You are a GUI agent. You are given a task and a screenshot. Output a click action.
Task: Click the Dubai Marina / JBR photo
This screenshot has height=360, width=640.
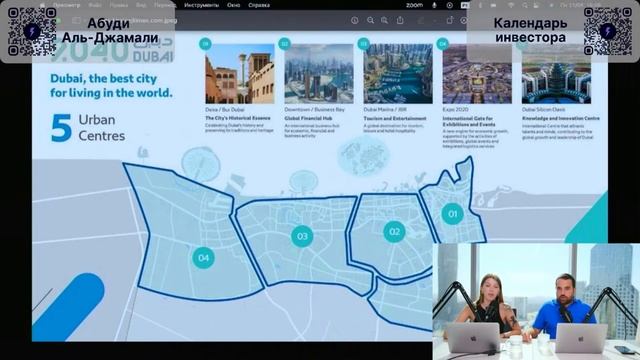coord(398,73)
